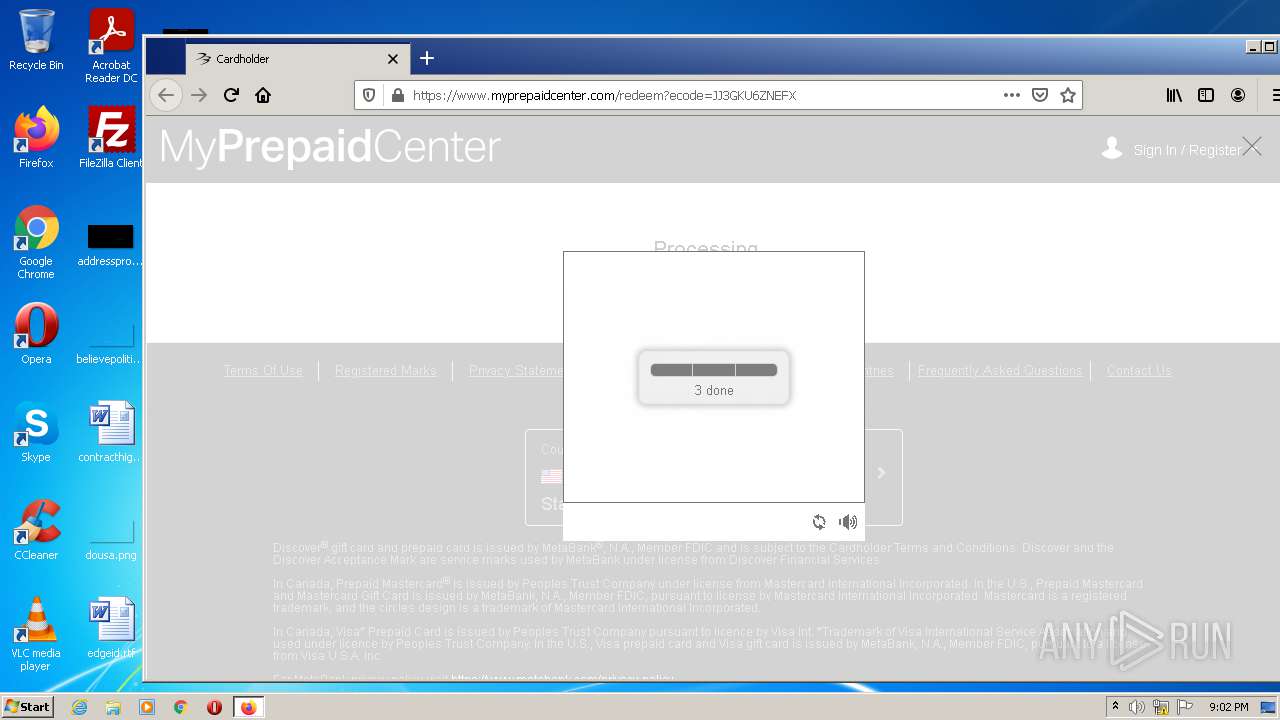Viewport: 1280px width, 720px height.
Task: Open the Windows Start menu
Action: (x=28, y=706)
